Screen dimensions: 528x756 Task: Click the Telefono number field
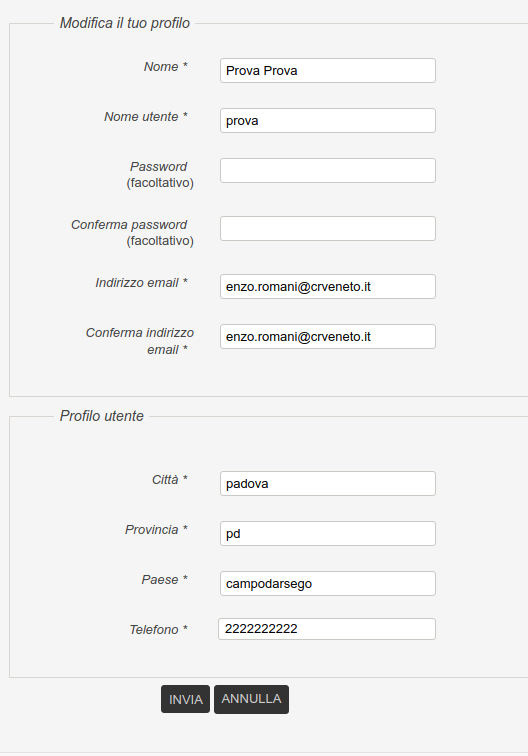(327, 629)
